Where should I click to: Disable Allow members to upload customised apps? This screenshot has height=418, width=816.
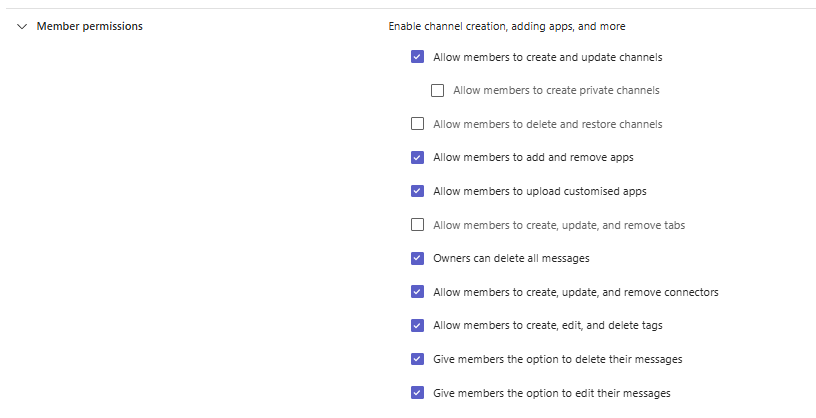click(x=417, y=192)
